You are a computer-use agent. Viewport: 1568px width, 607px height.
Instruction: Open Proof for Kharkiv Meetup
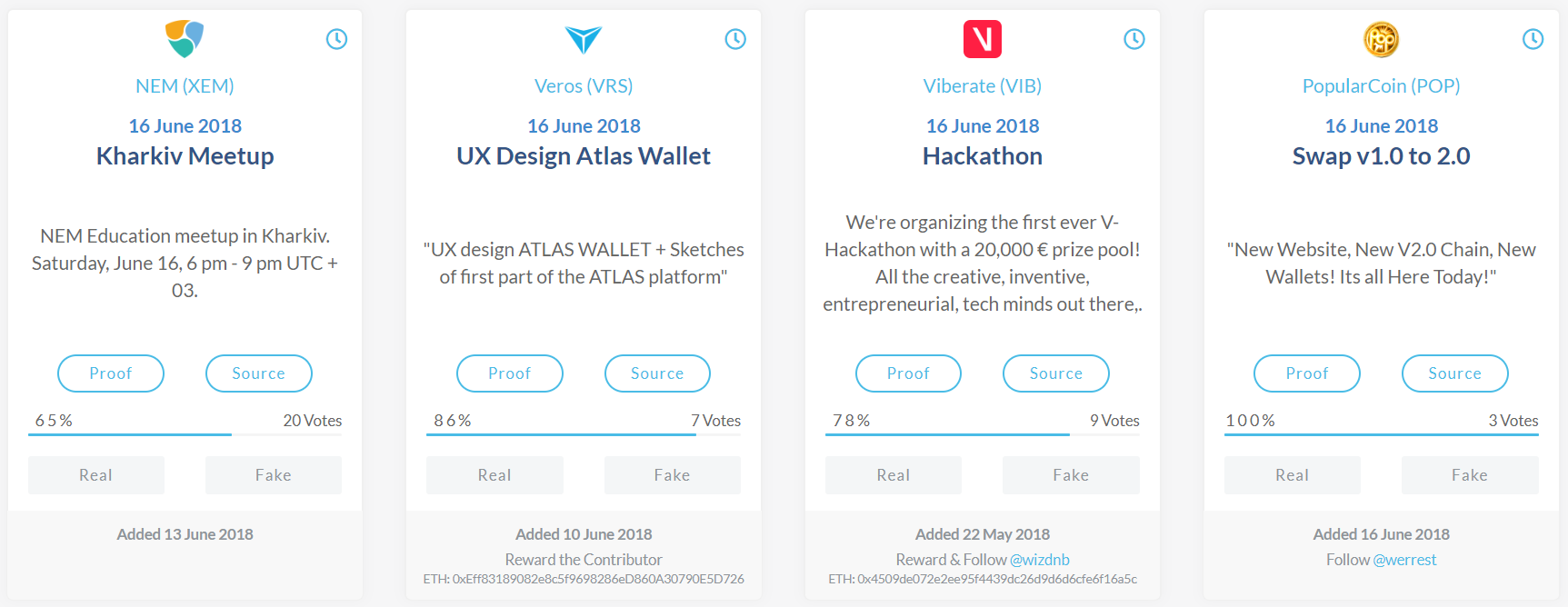[111, 373]
